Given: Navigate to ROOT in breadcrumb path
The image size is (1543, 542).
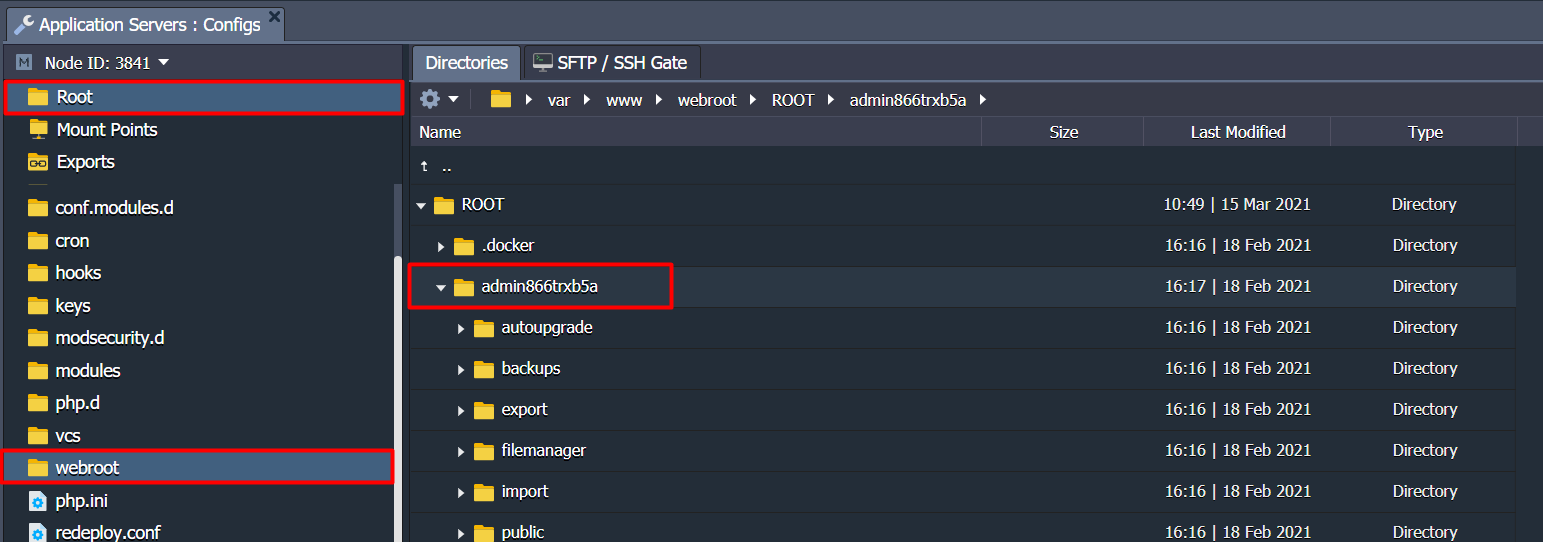Looking at the screenshot, I should pos(793,100).
